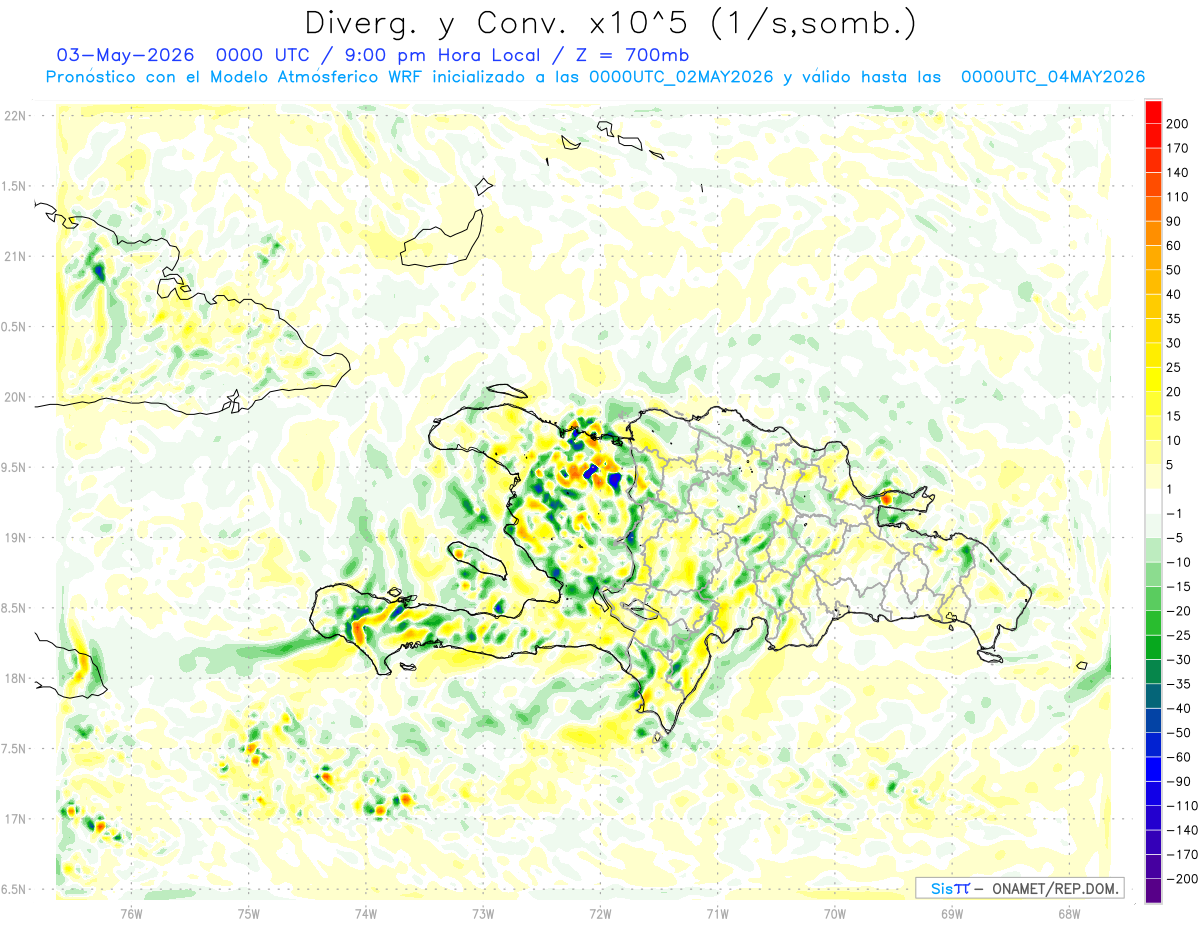Click the white swatch between 1 and -1
1200x927 pixels.
tap(1153, 501)
